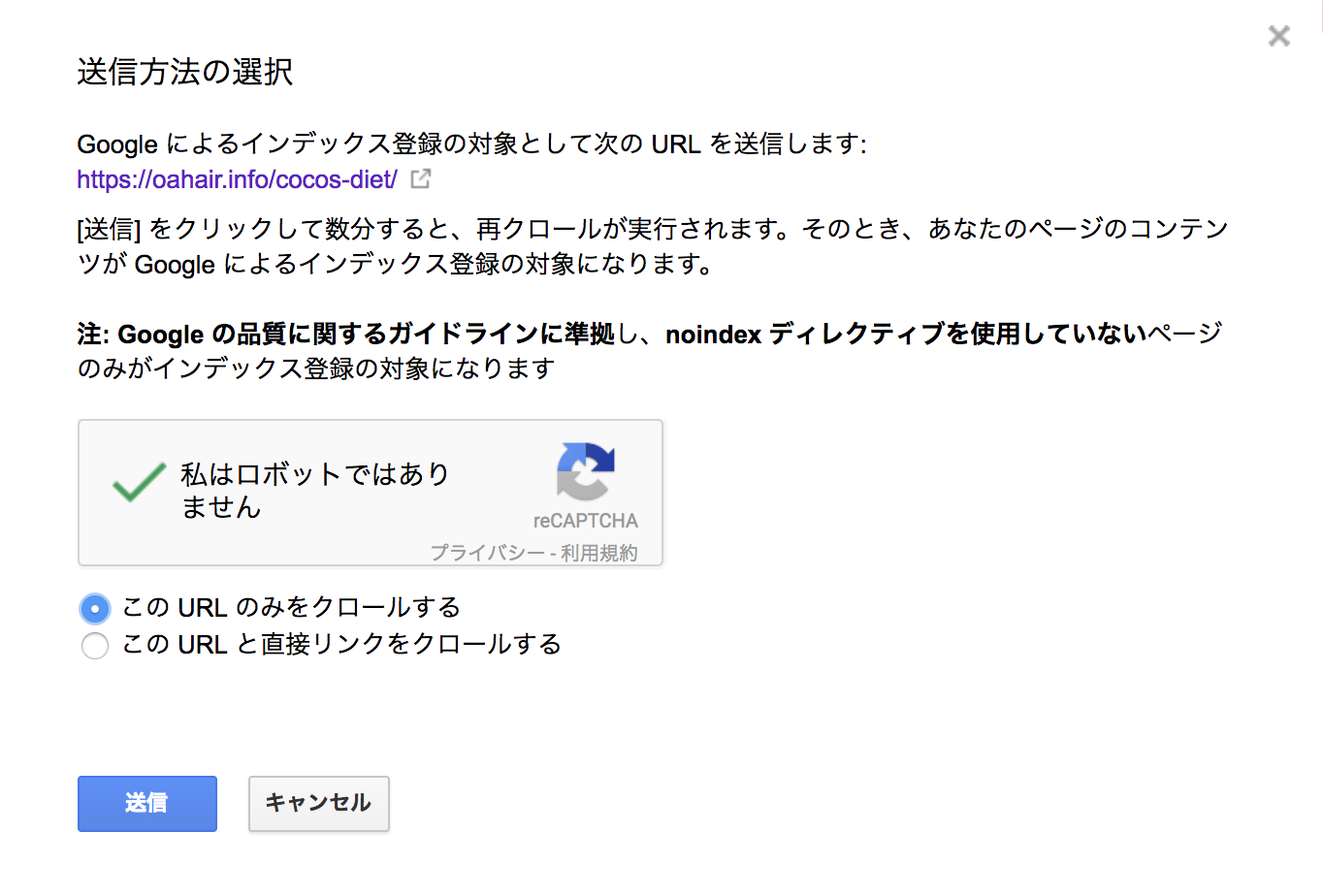Close the 送信方法の選択 dialog with X

1279,36
